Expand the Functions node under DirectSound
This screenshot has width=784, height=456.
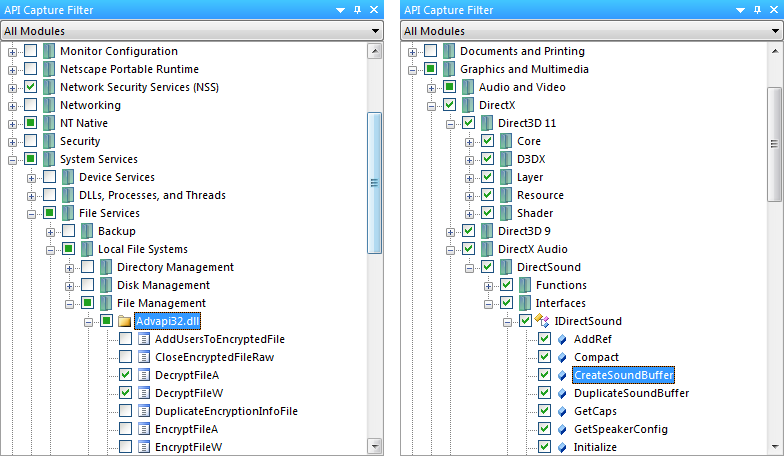pyautogui.click(x=488, y=286)
